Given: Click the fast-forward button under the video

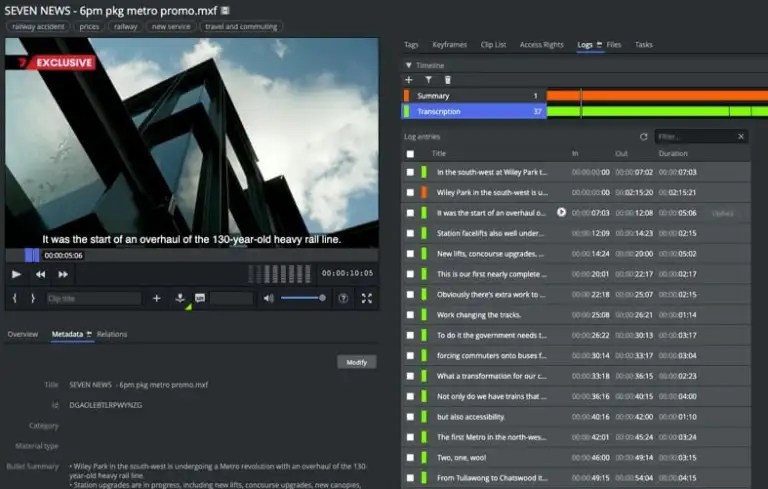Looking at the screenshot, I should 63,274.
